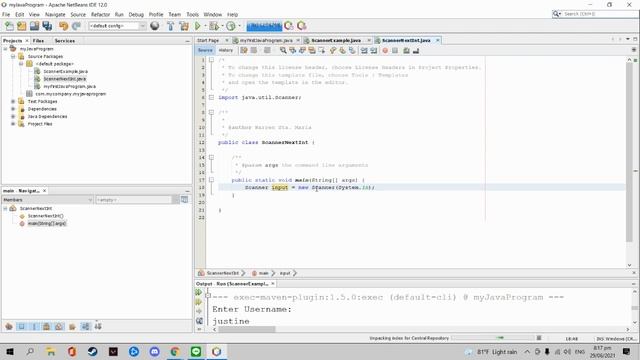Open the Navigator Members dropdown

point(48,200)
